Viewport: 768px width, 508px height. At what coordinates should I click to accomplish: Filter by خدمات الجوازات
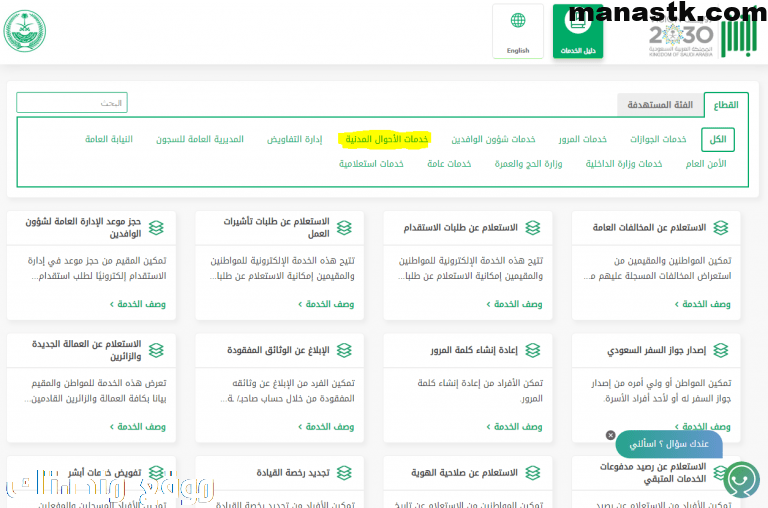[x=658, y=139]
